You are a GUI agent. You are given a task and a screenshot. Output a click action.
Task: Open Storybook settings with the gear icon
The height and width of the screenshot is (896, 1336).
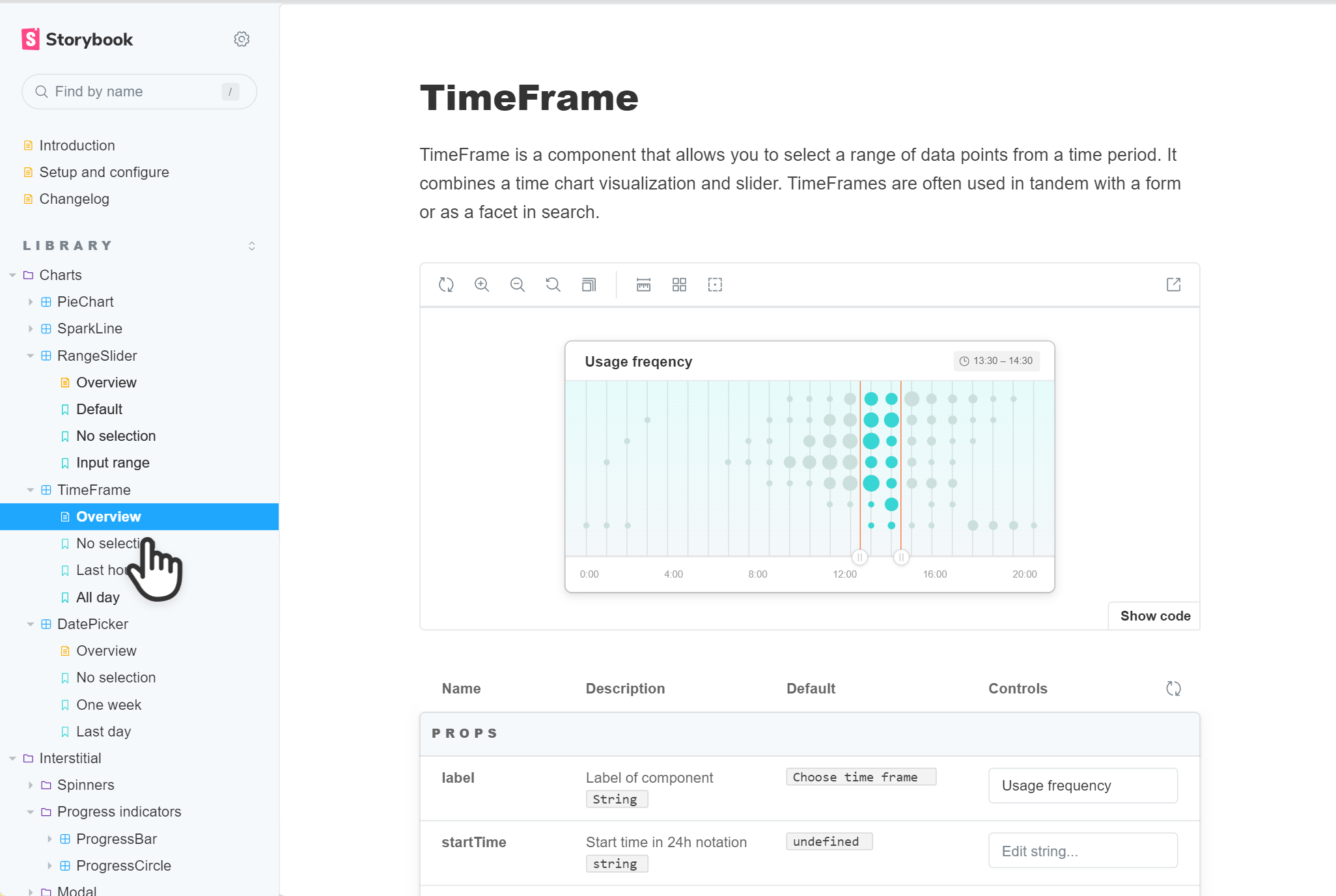pyautogui.click(x=242, y=39)
